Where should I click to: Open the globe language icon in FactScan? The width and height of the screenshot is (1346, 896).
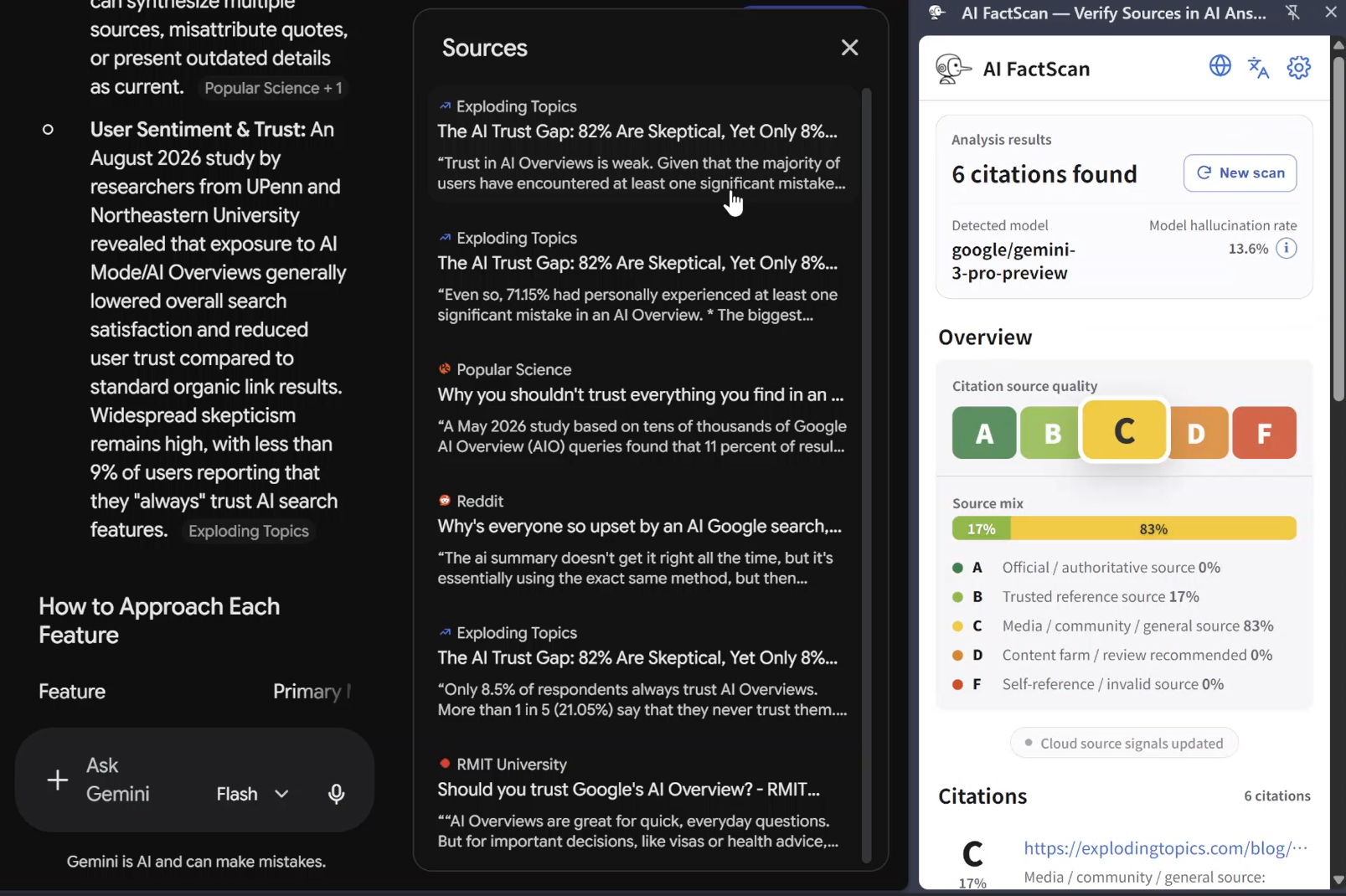[x=1220, y=66]
